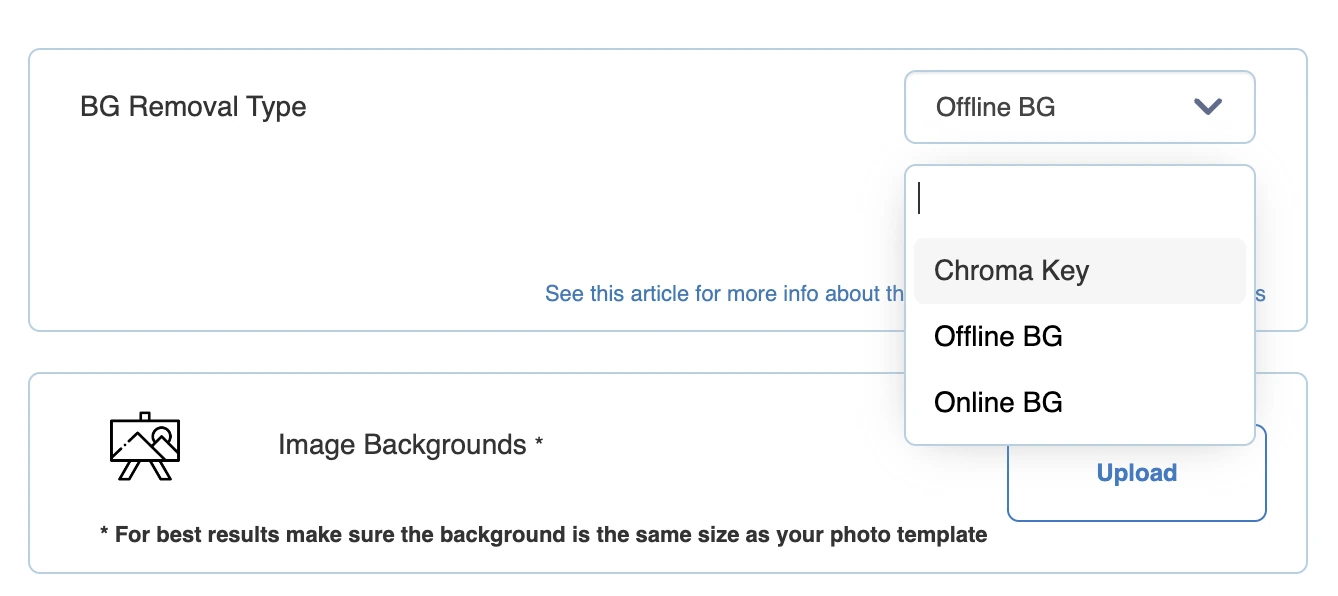Click selected value text 'Offline BG' in combo box
1338x596 pixels.
[x=995, y=107]
